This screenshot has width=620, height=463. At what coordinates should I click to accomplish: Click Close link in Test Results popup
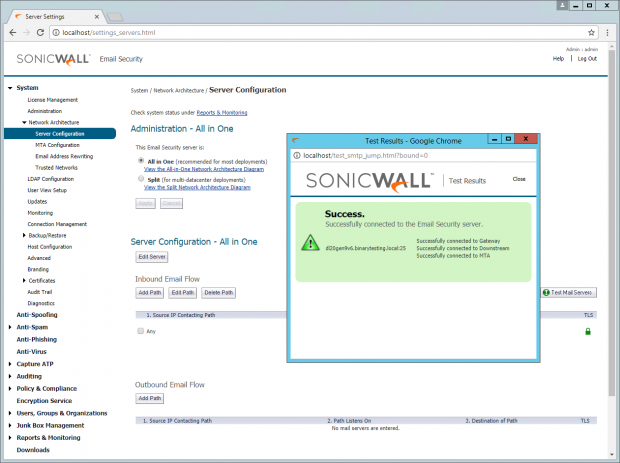[x=519, y=179]
